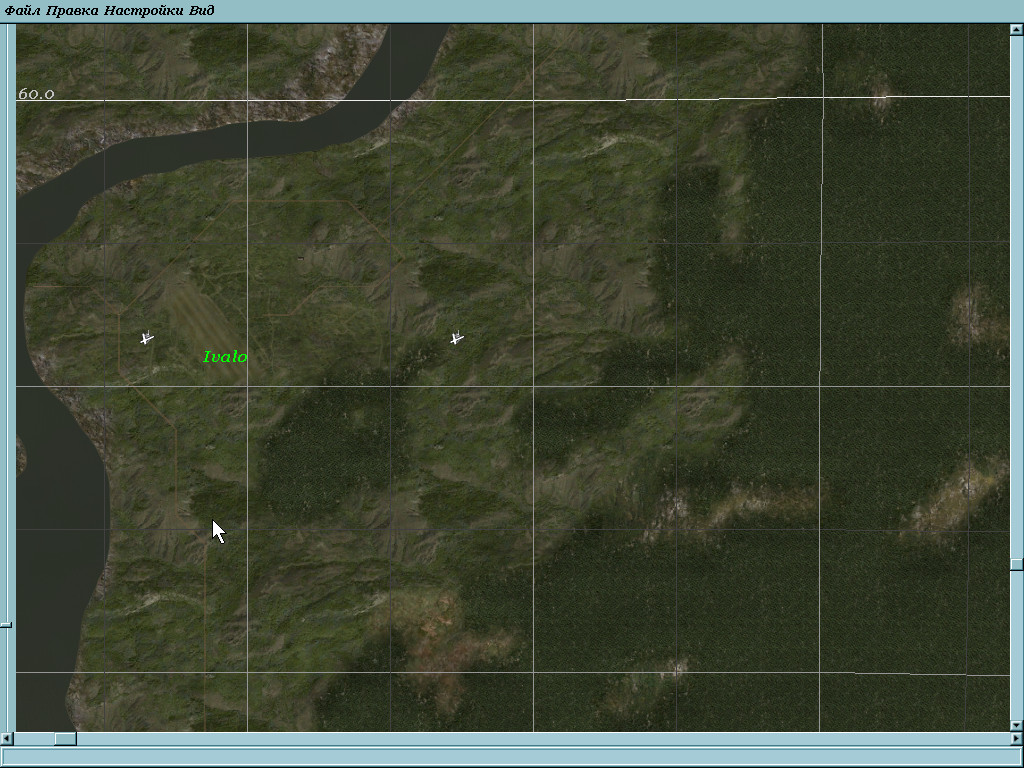Select the airplane marker east of Ivalo
The width and height of the screenshot is (1024, 768).
tap(457, 338)
